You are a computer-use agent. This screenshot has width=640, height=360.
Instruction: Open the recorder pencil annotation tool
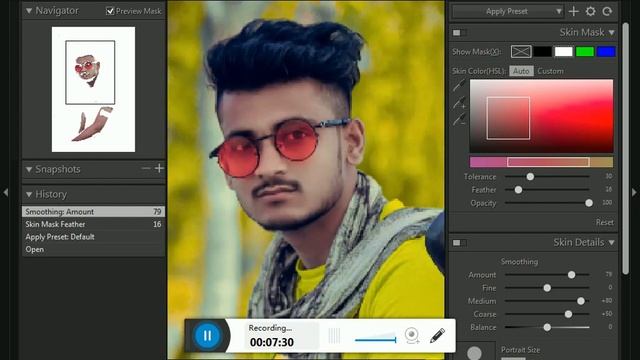[437, 336]
